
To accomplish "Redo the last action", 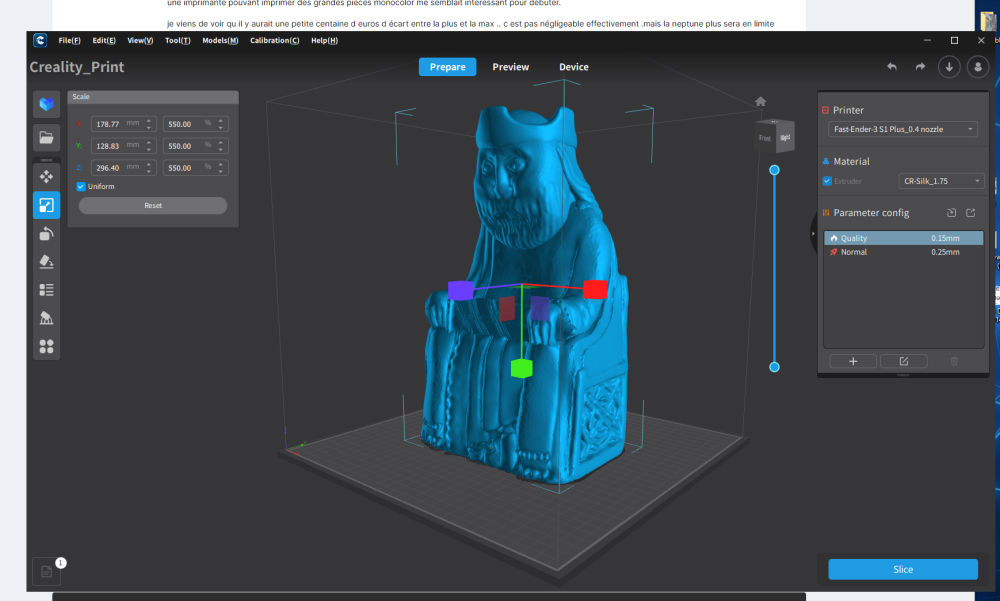I will 920,66.
